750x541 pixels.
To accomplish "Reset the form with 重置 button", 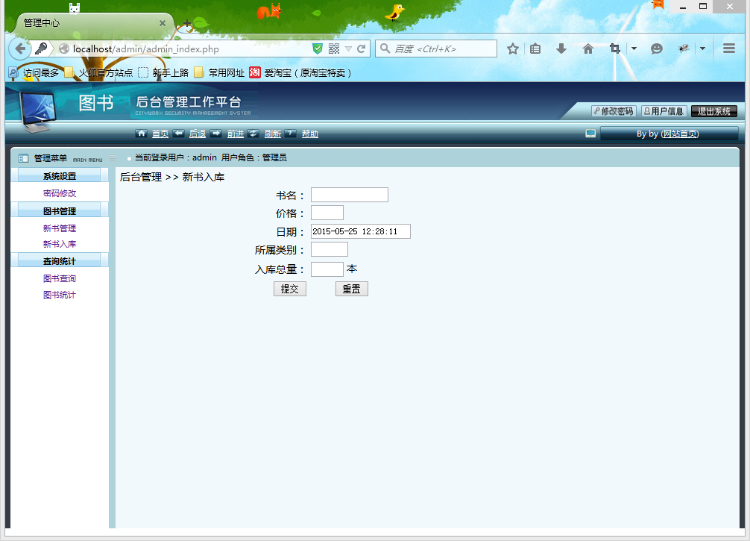I will (x=352, y=289).
